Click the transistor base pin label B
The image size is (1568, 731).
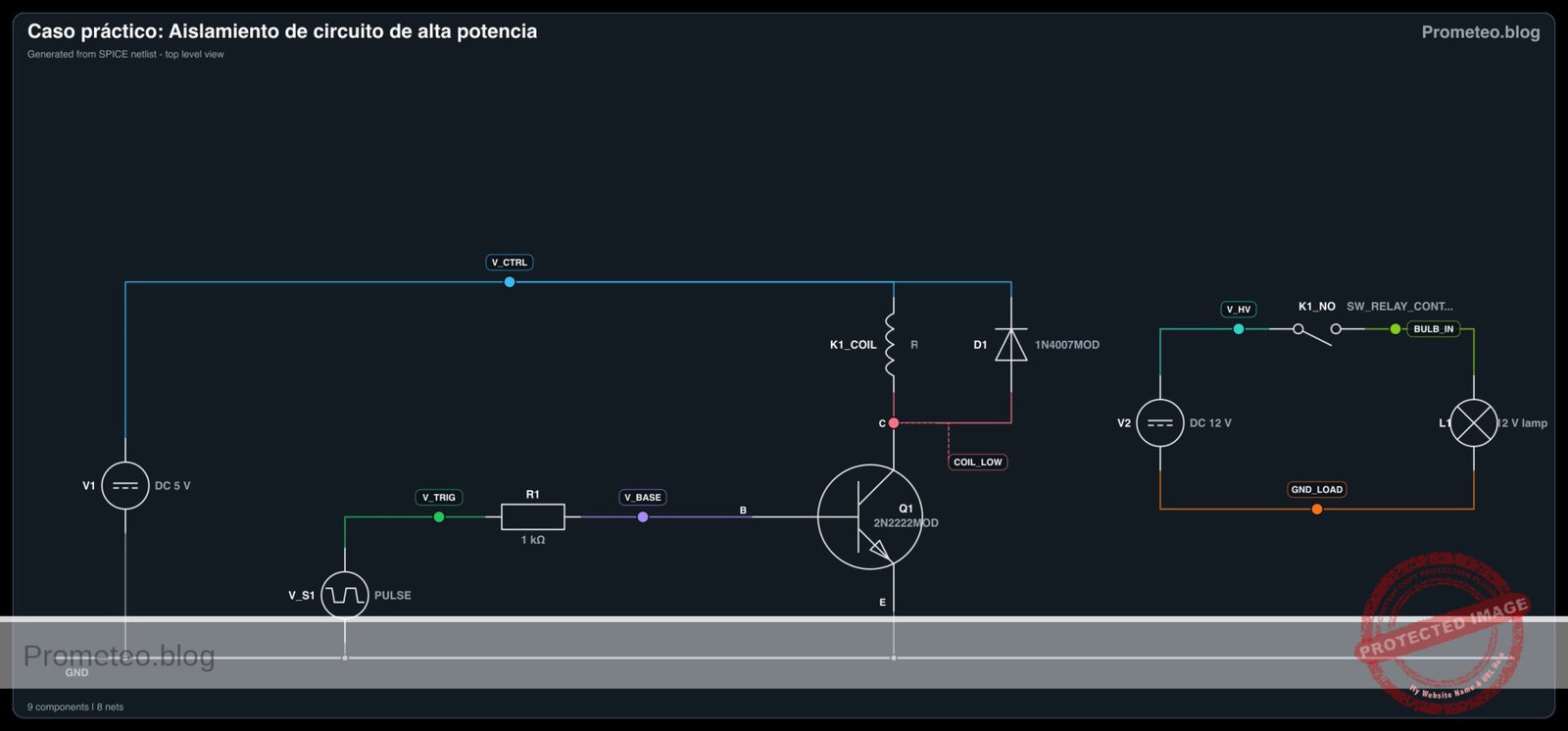(x=743, y=511)
